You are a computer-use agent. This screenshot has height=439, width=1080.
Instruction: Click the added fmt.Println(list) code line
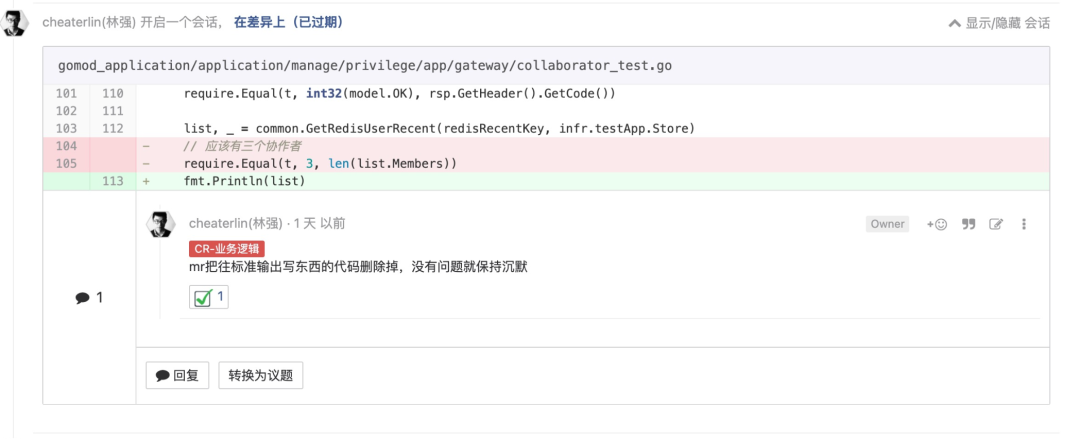tap(244, 181)
